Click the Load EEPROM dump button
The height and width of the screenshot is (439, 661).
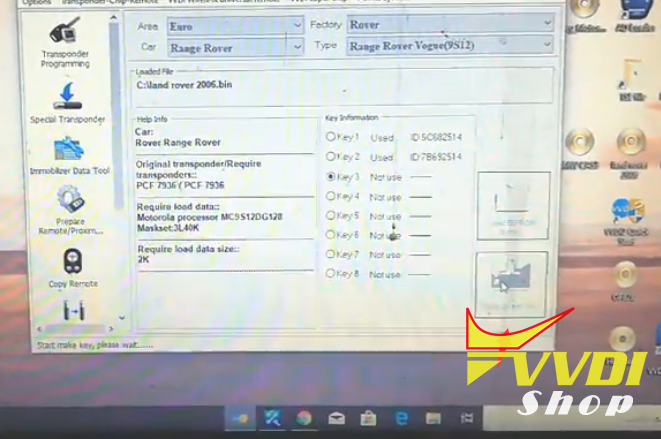(513, 206)
